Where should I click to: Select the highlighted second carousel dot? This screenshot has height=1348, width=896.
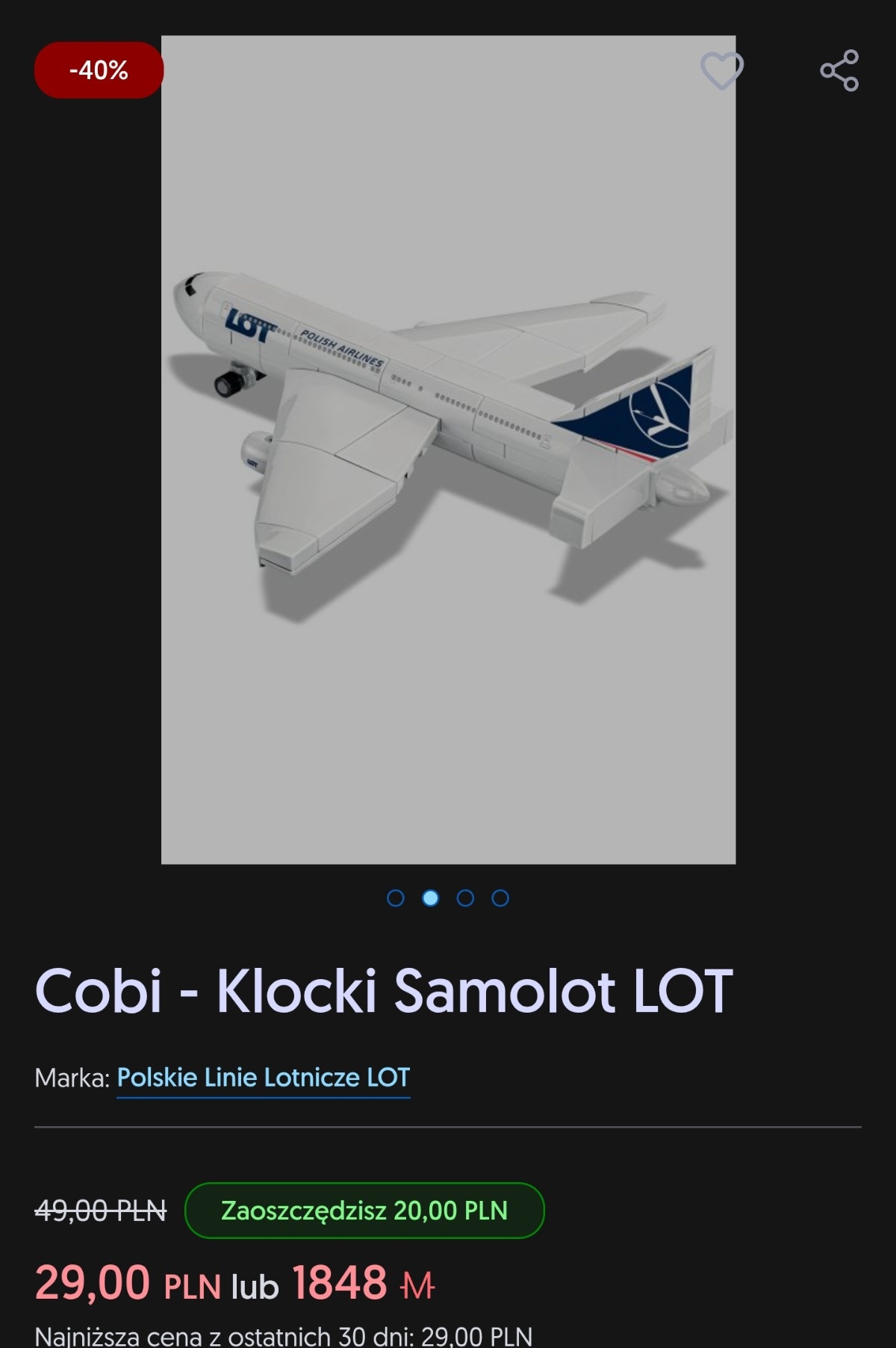pos(431,898)
